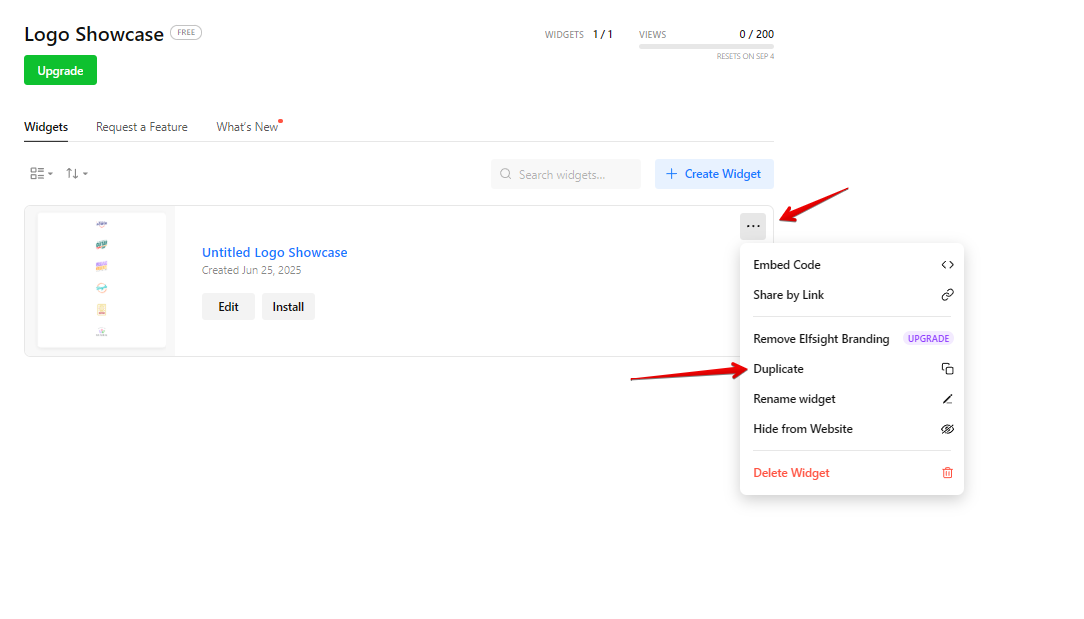This screenshot has height=619, width=1084.
Task: Click the Duplicate copy icon
Action: pyautogui.click(x=947, y=369)
